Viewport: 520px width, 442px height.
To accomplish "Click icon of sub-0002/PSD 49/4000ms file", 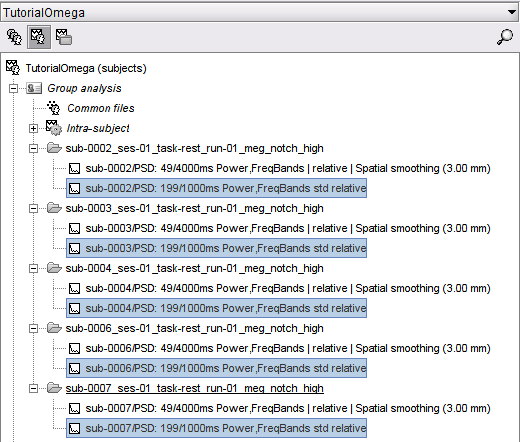I will 74,168.
